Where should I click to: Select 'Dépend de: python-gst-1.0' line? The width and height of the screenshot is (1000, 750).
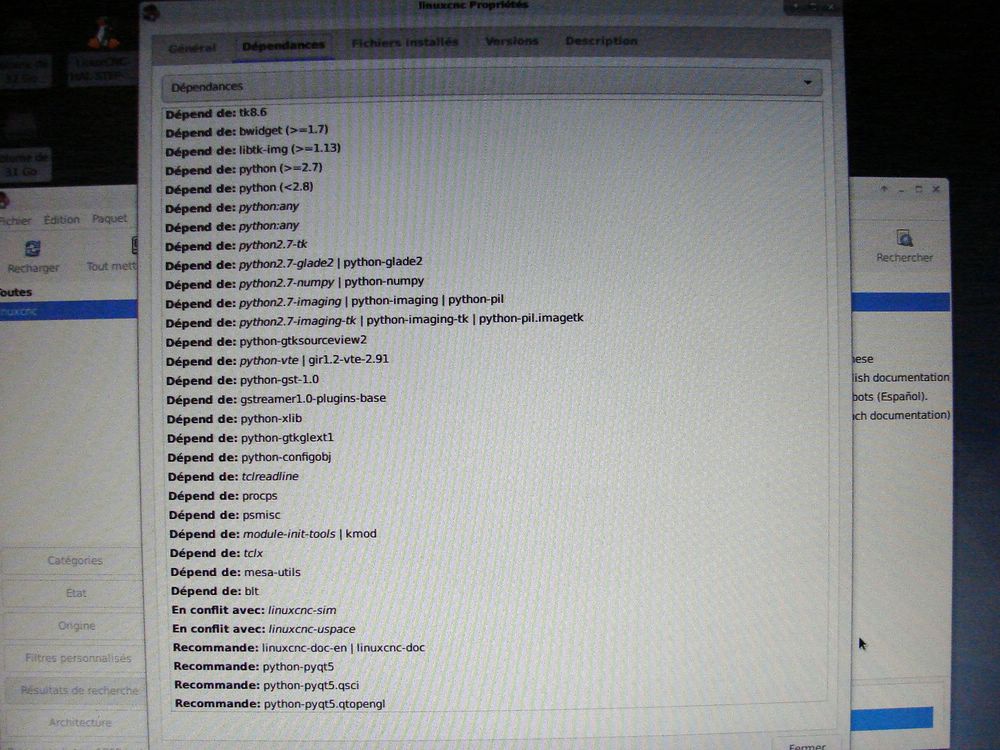[x=243, y=380]
